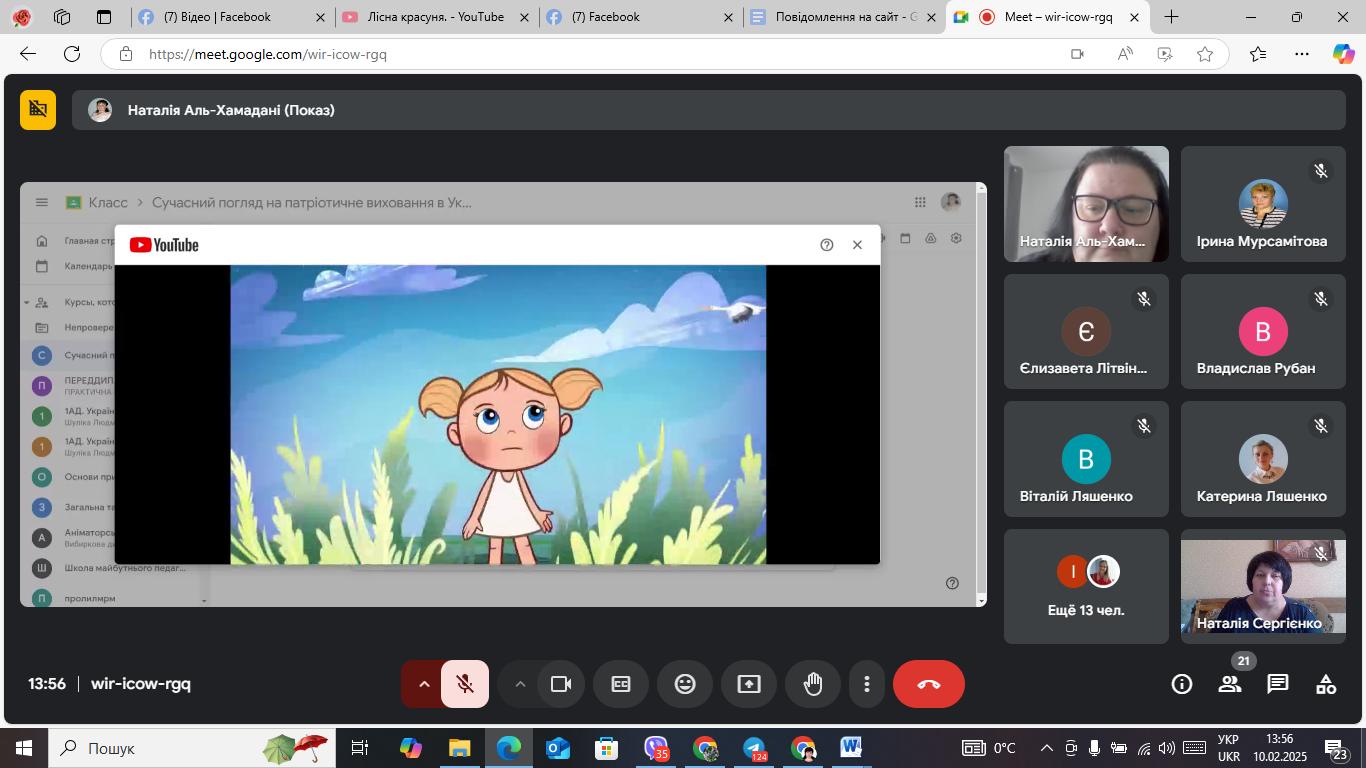Start presenting your screen

pyautogui.click(x=749, y=684)
